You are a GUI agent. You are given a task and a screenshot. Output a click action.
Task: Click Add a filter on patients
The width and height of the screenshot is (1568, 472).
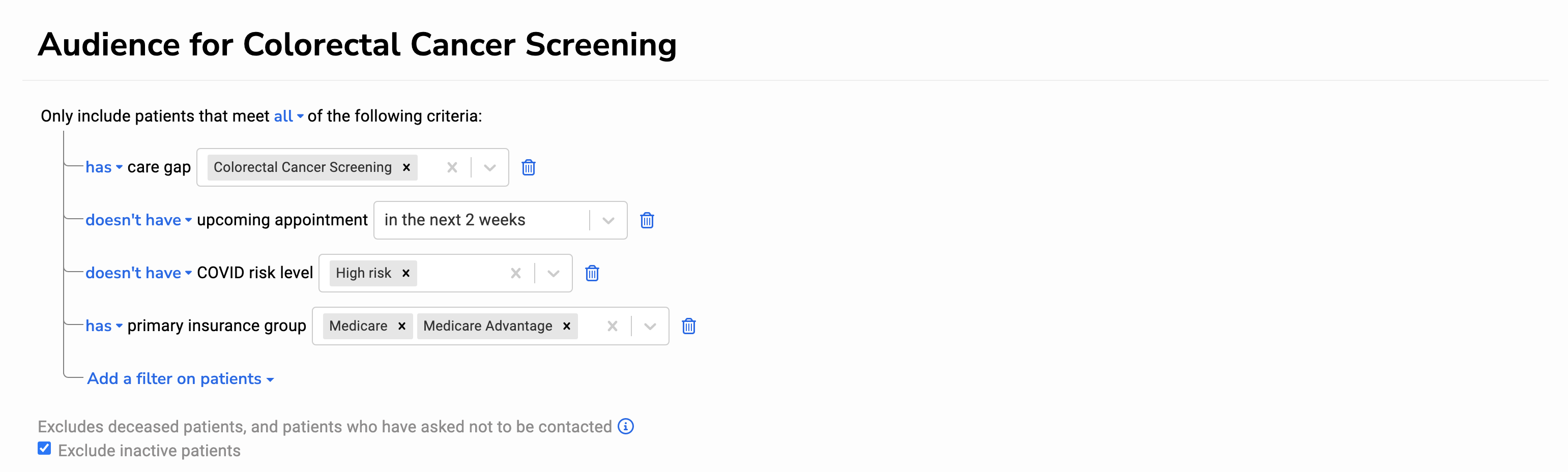[x=180, y=379]
